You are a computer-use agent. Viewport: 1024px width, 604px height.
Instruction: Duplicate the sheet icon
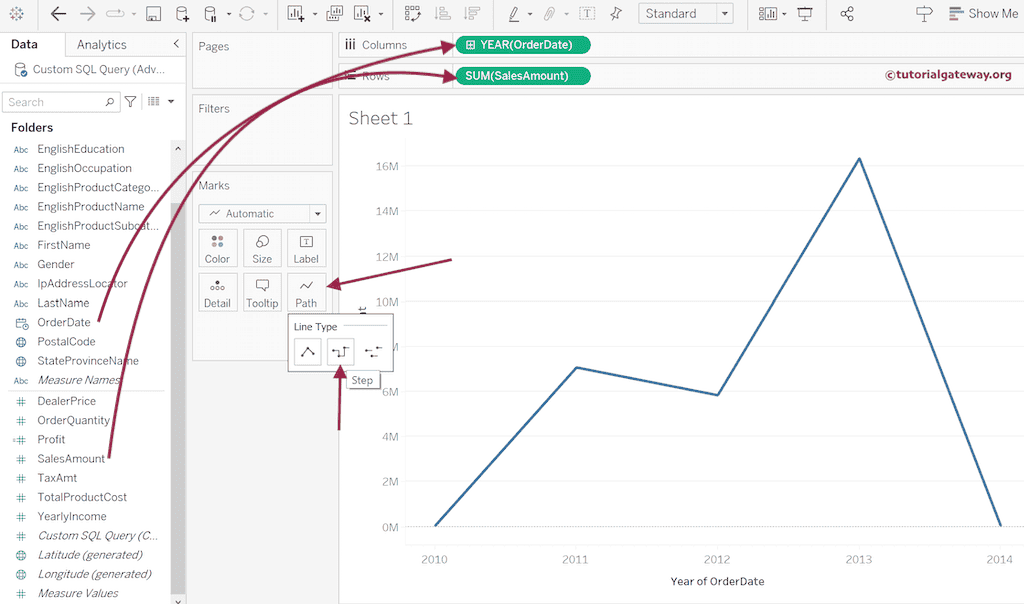click(334, 14)
